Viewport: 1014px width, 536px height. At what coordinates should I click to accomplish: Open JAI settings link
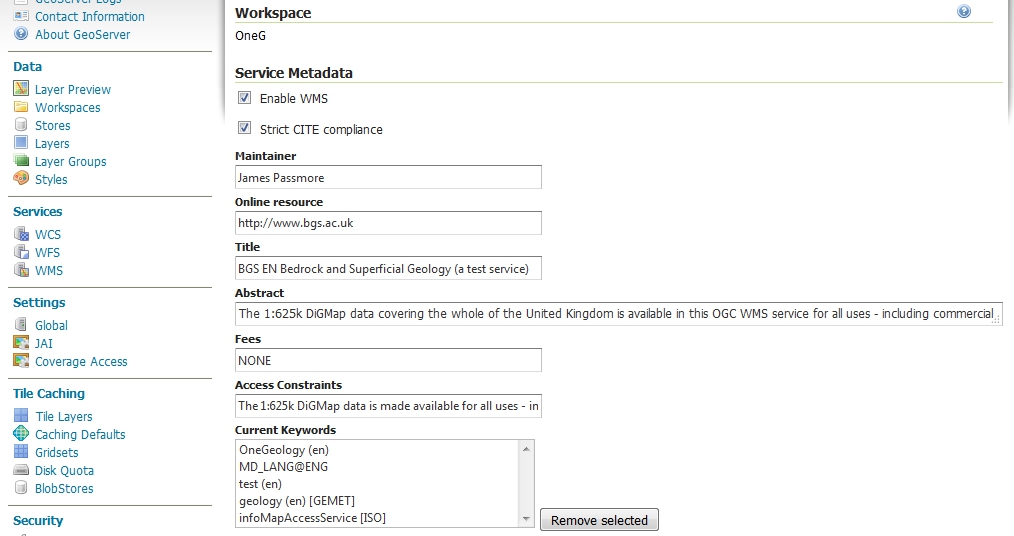(44, 343)
